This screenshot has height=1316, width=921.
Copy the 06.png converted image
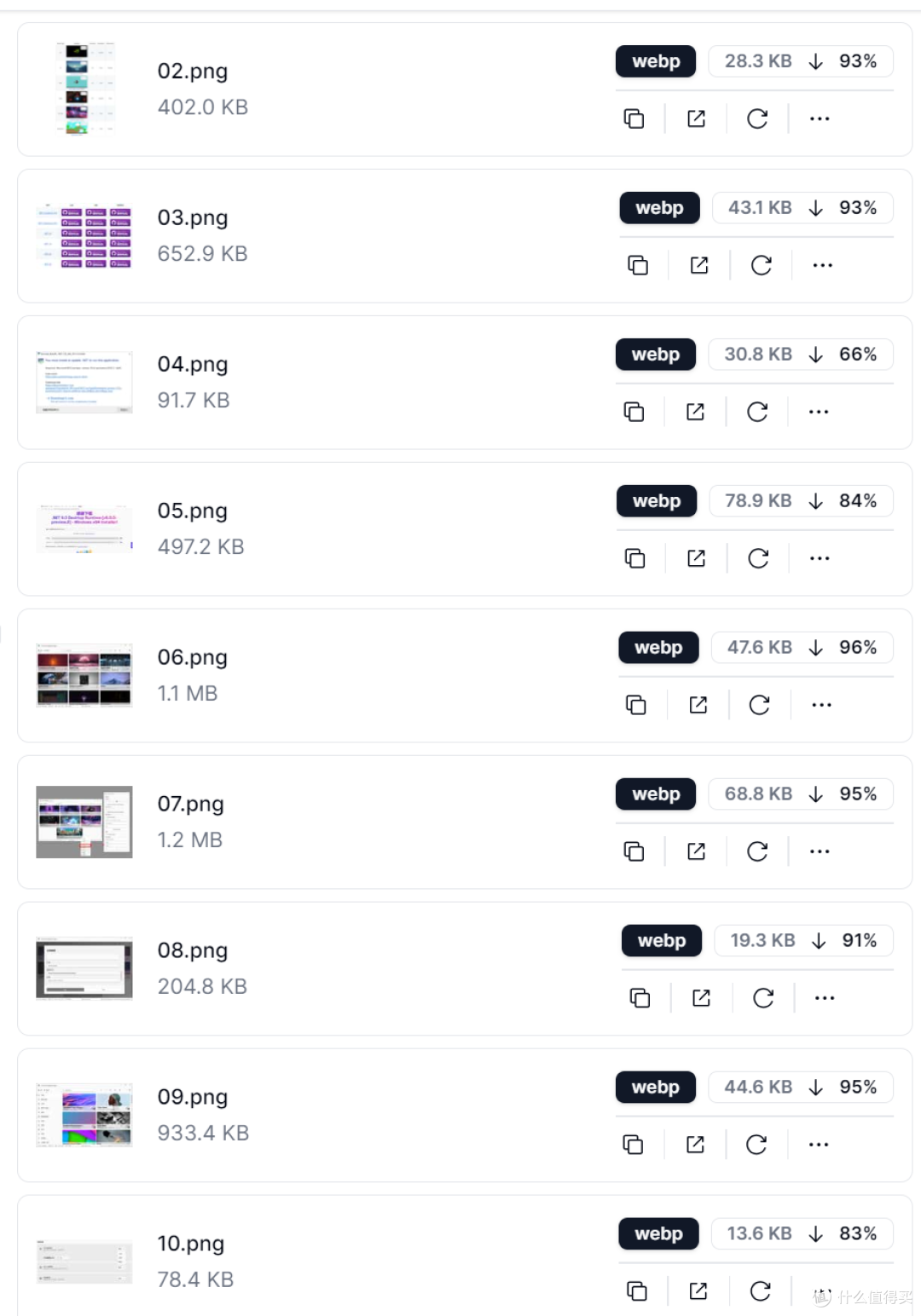636,705
